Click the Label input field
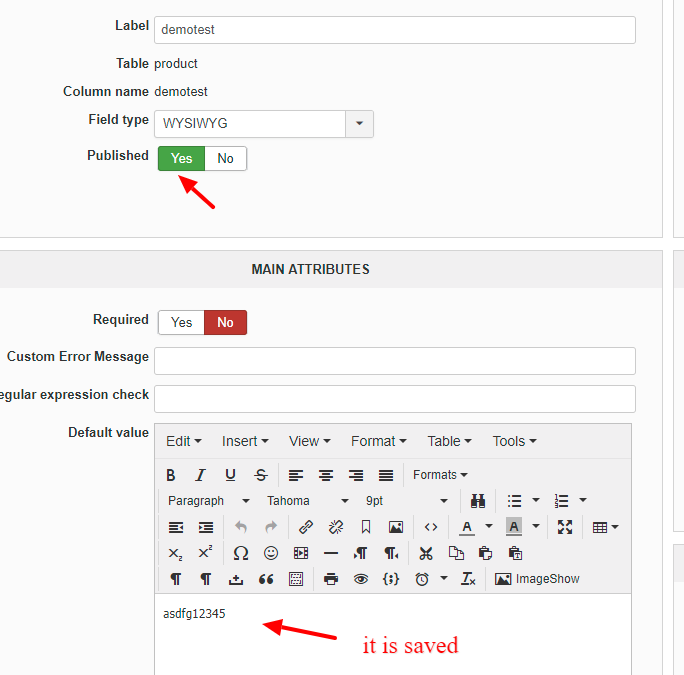The width and height of the screenshot is (684, 675). coord(395,30)
